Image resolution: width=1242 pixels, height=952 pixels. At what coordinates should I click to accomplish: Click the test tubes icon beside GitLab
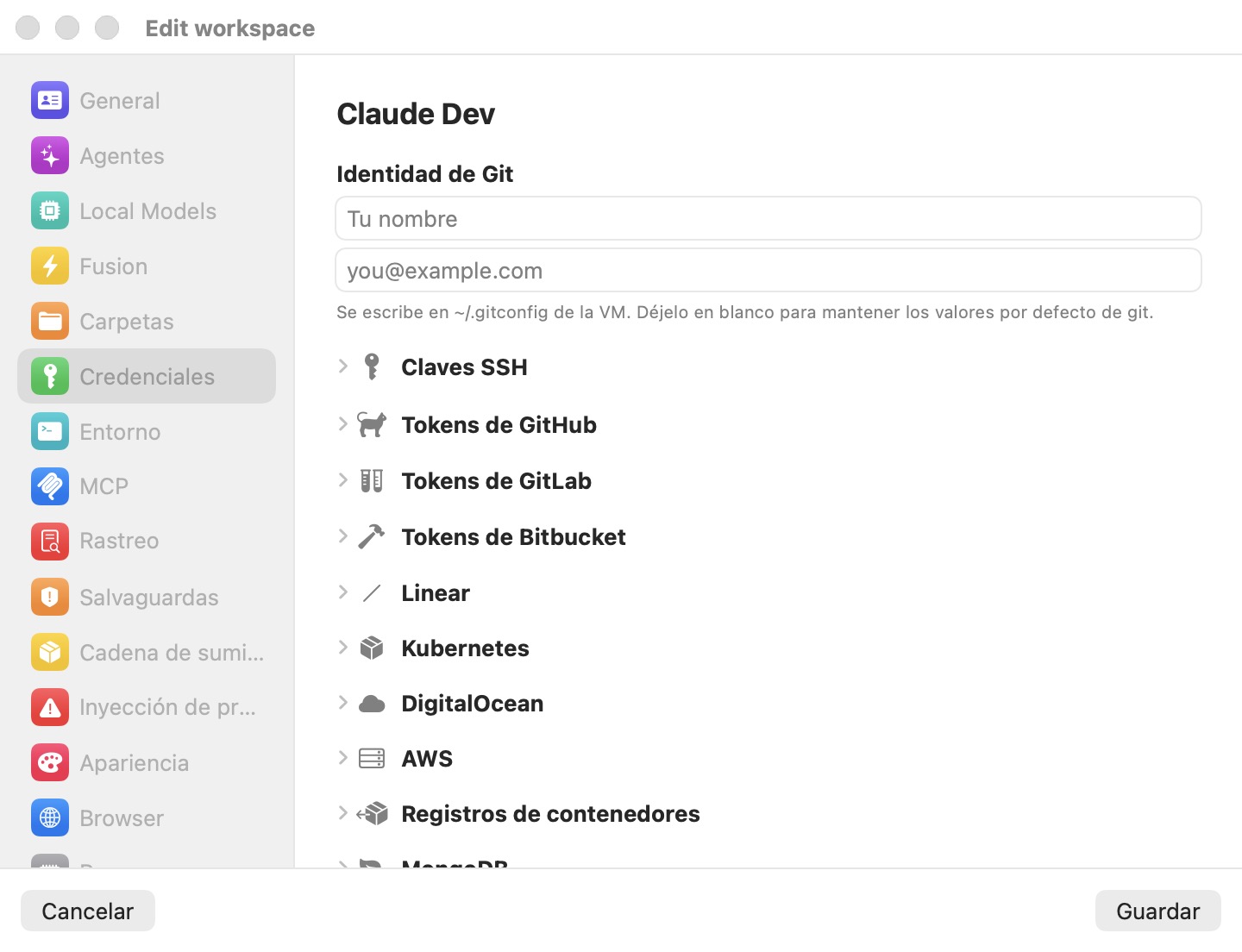372,480
